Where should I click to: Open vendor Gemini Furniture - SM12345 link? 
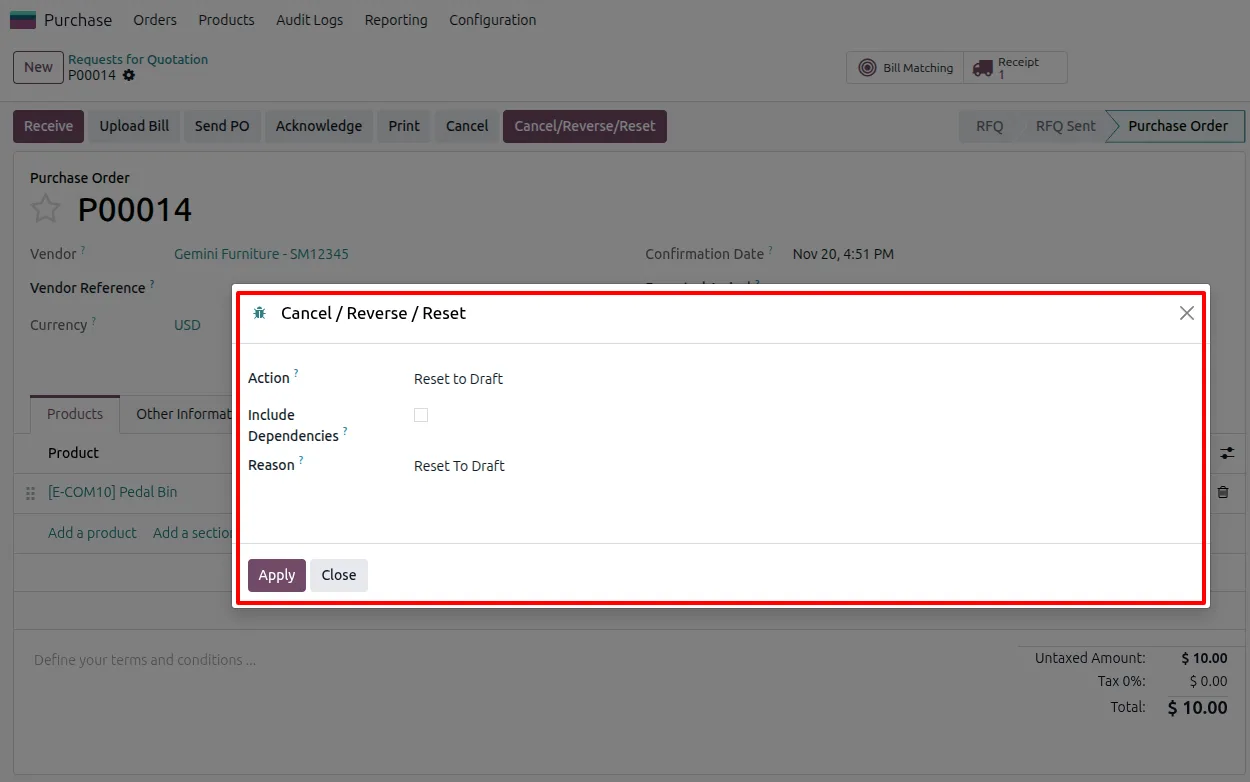tap(261, 254)
